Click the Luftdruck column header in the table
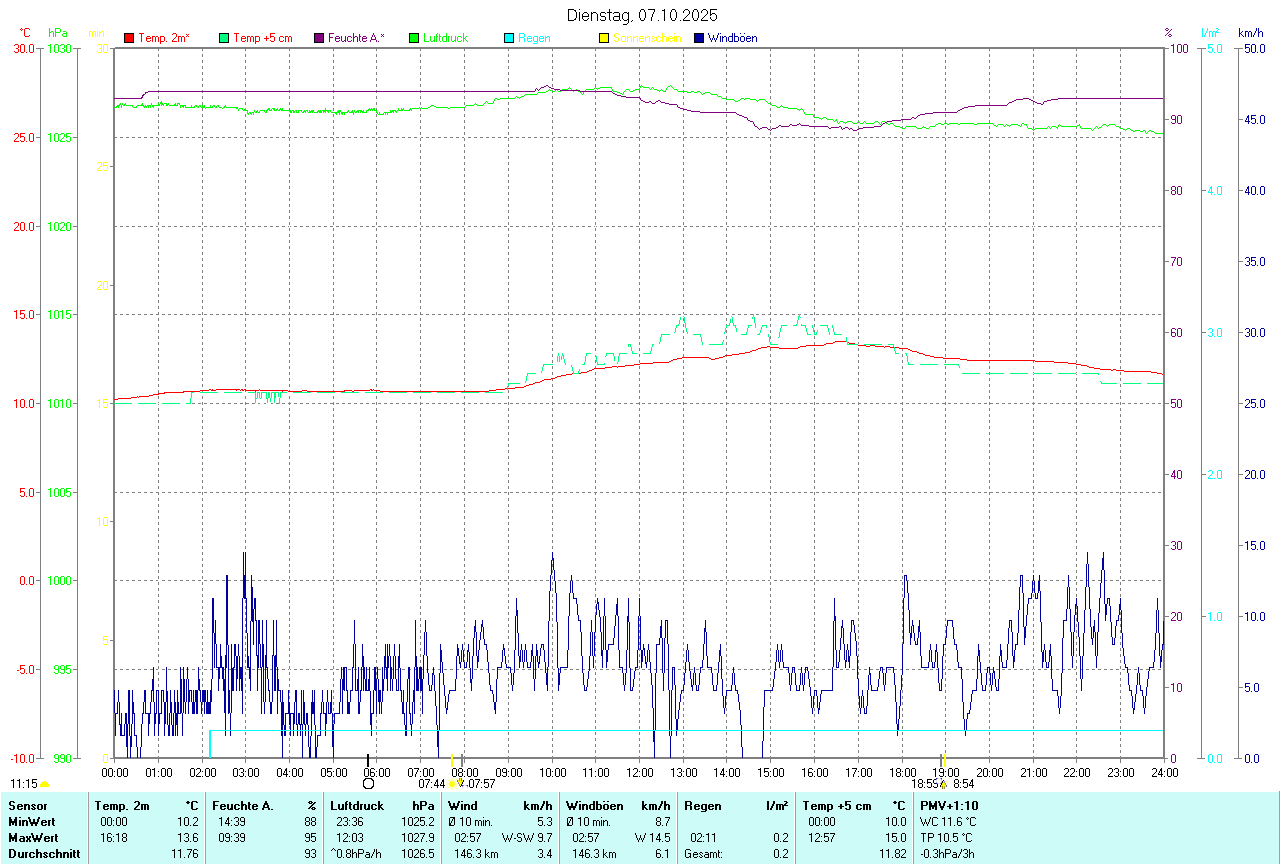 coord(358,806)
